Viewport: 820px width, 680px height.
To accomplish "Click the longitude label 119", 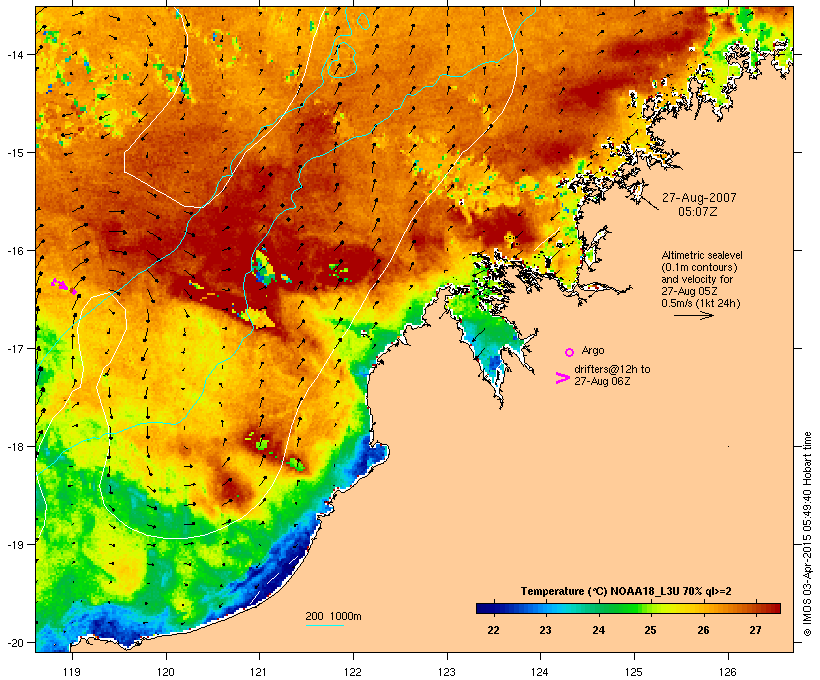I will tap(72, 672).
